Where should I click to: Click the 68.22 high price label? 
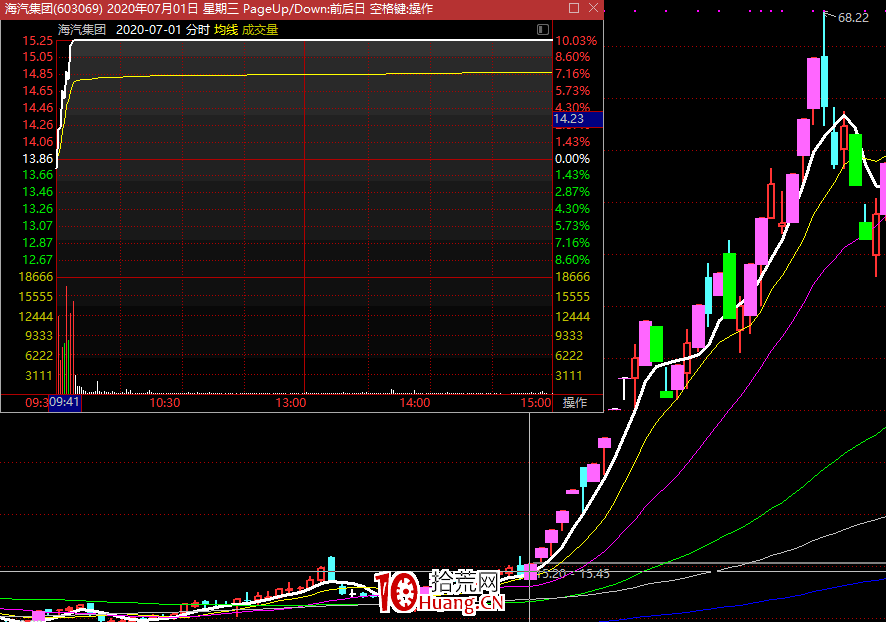853,17
